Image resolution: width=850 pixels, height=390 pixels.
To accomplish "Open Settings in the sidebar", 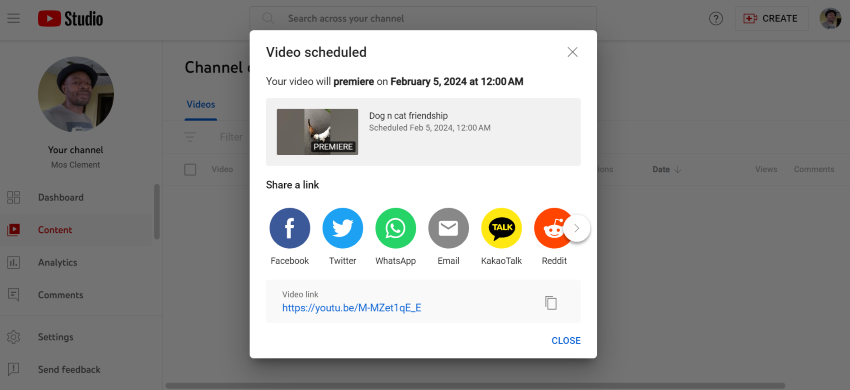I will pyautogui.click(x=76, y=337).
